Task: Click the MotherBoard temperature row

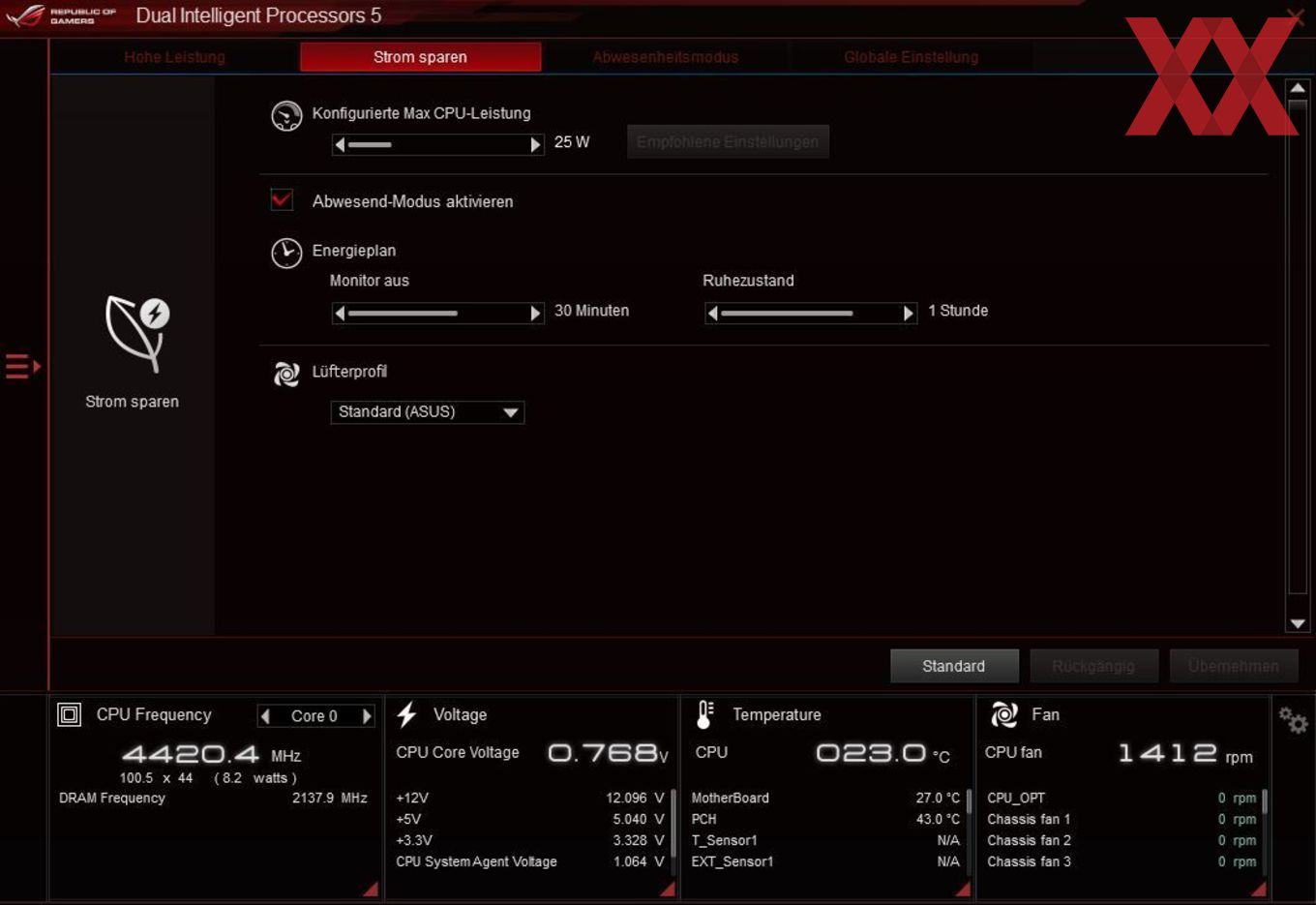Action: click(x=826, y=798)
